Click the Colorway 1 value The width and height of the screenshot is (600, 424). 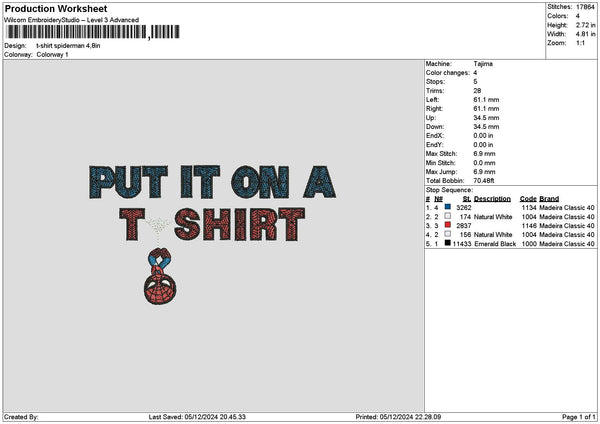point(53,54)
